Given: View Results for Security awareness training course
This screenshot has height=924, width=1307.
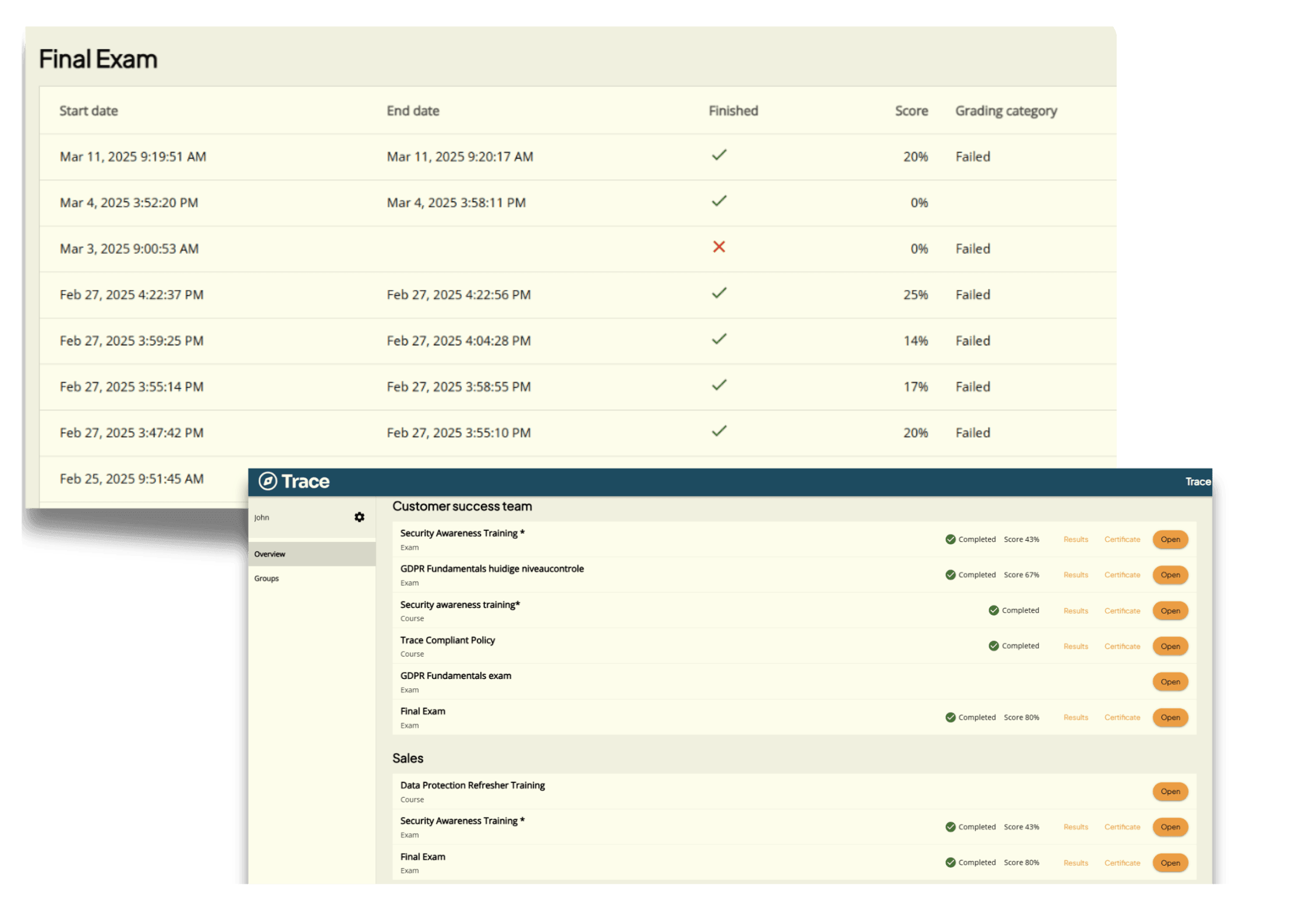Looking at the screenshot, I should [x=1075, y=611].
